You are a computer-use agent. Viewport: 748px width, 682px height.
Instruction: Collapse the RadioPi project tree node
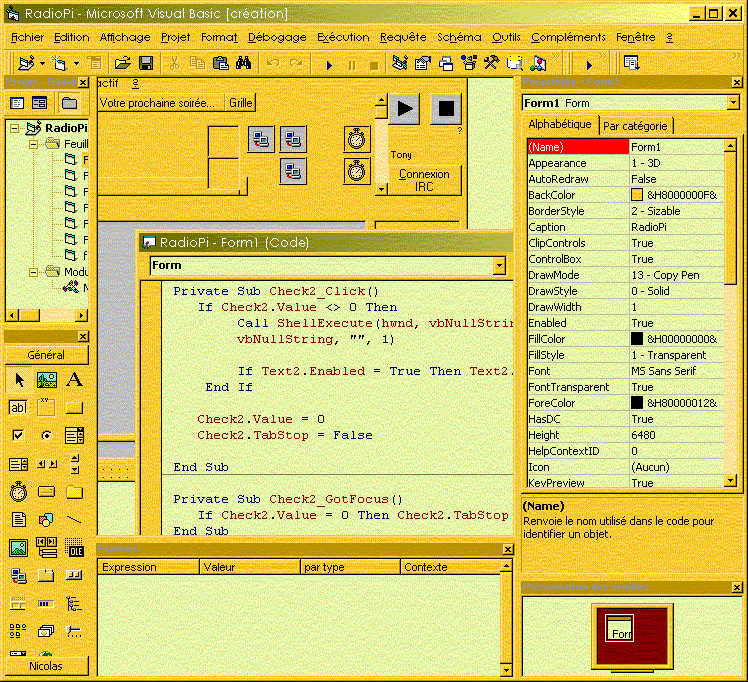(15, 128)
